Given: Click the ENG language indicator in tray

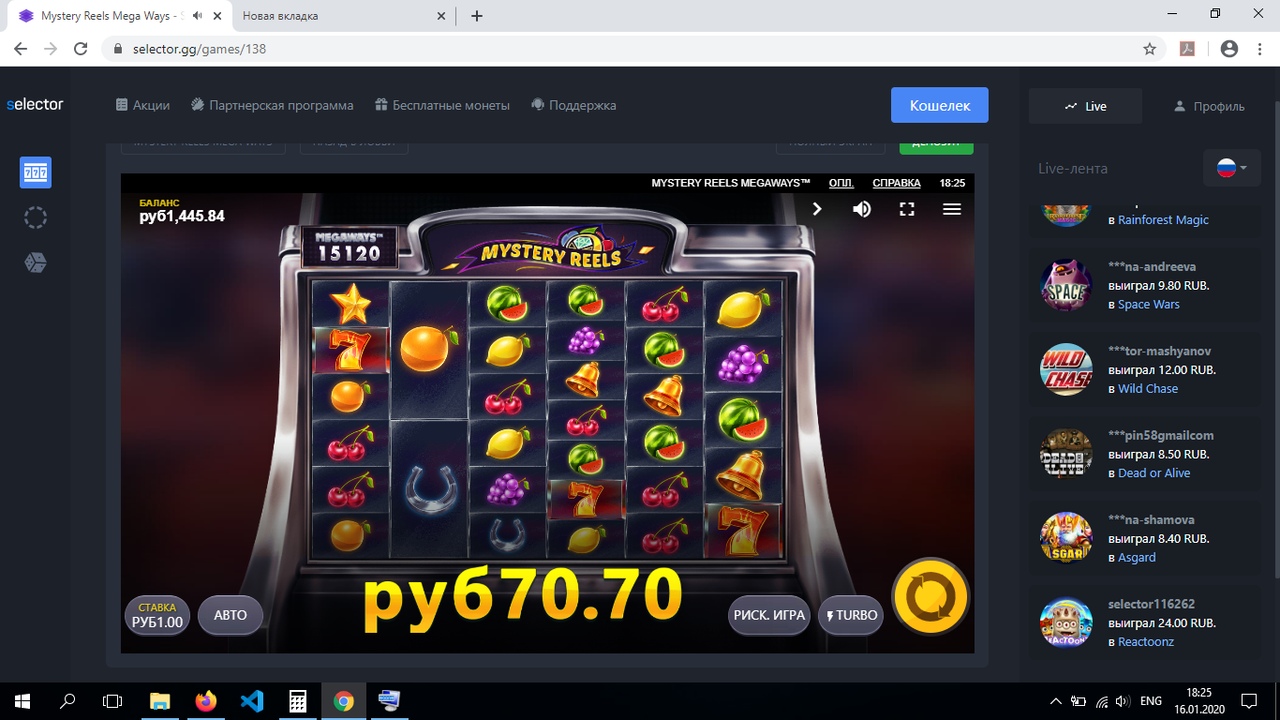Looking at the screenshot, I should (1151, 701).
